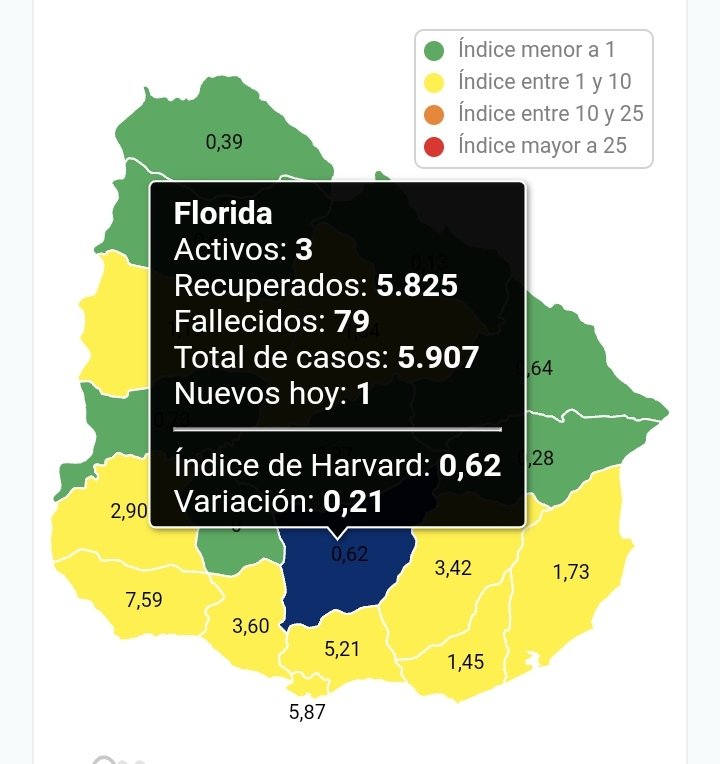Click the 5,87 label below the map
Image resolution: width=720 pixels, height=764 pixels.
pyautogui.click(x=307, y=712)
